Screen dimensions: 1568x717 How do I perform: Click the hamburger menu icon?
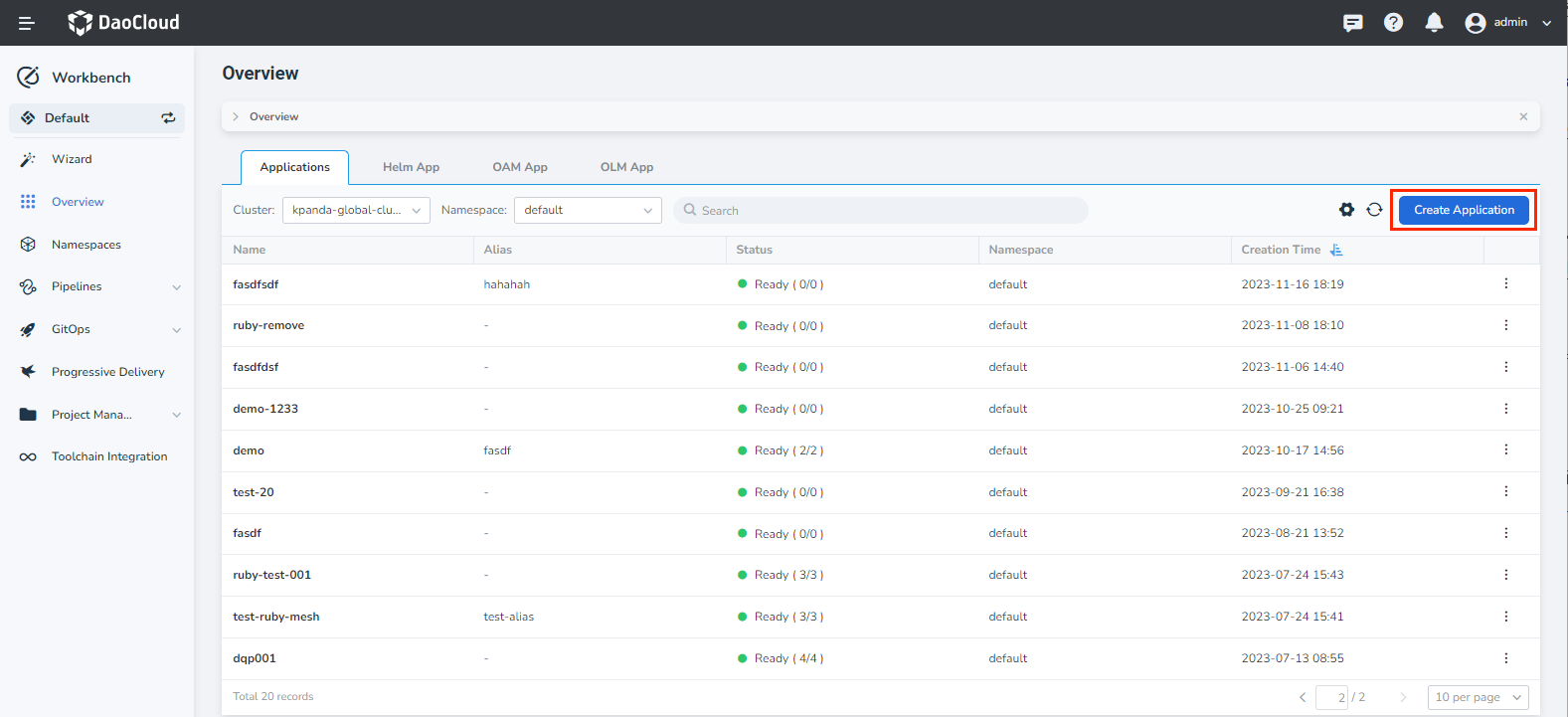click(26, 23)
